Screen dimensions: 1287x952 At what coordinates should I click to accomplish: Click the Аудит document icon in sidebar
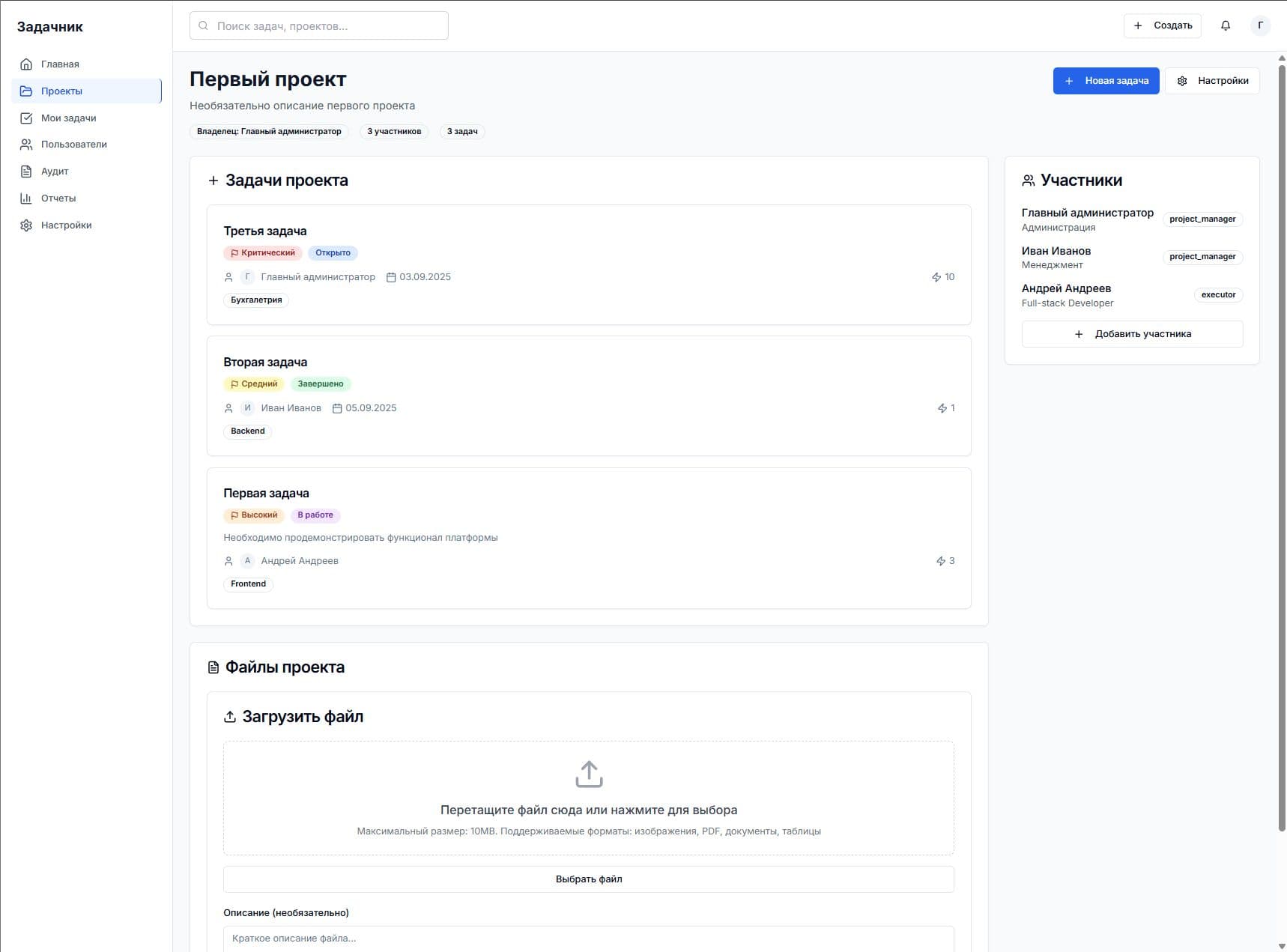26,172
